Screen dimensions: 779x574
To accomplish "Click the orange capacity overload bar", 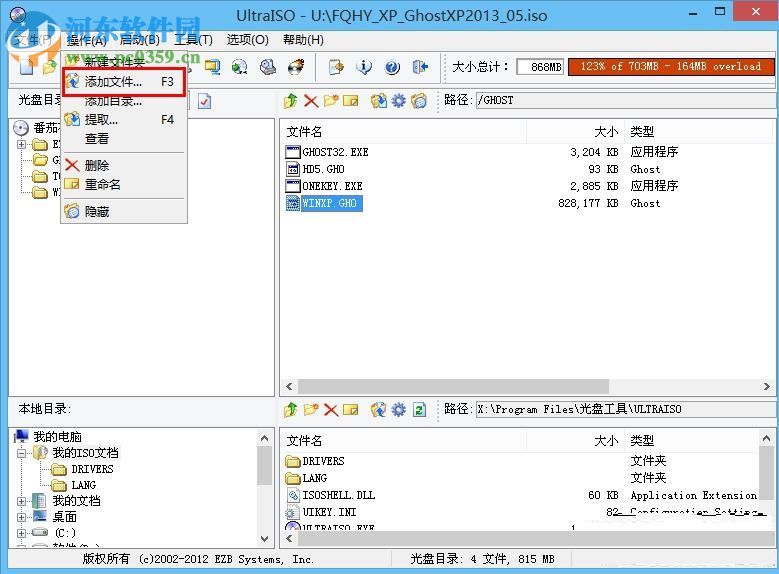I will pos(671,67).
